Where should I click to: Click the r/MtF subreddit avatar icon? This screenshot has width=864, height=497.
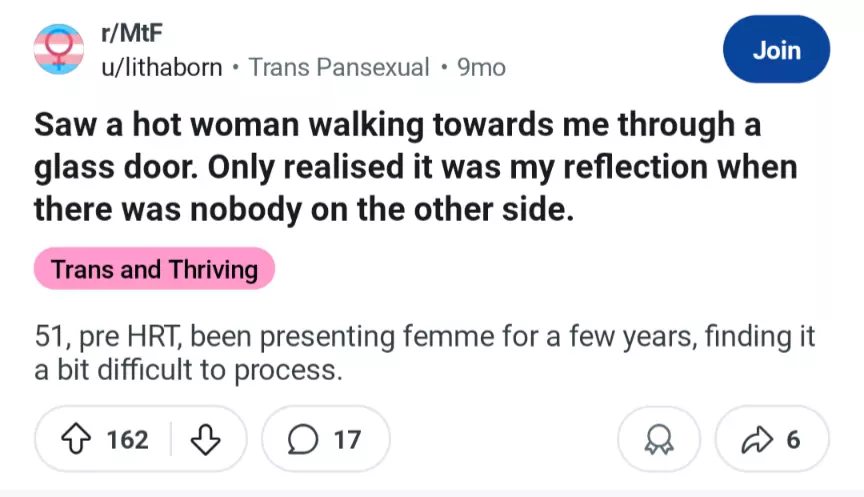(x=60, y=50)
